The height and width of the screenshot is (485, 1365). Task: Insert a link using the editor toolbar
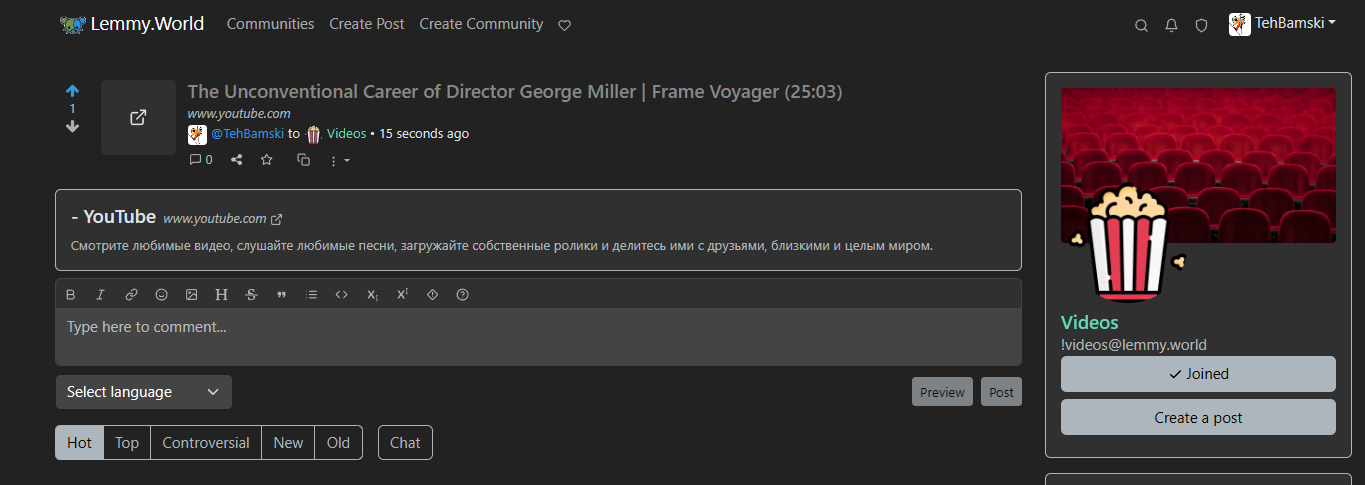(131, 294)
